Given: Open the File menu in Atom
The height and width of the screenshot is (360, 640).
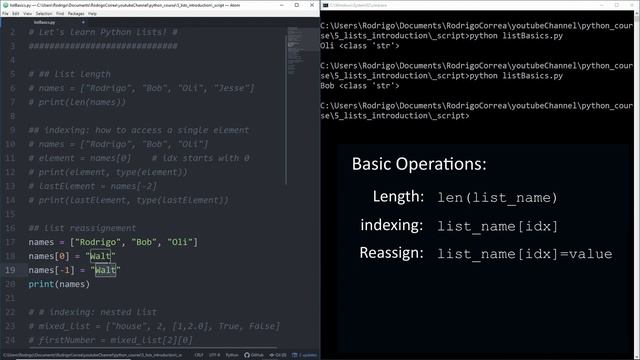Looking at the screenshot, I should pos(5,13).
